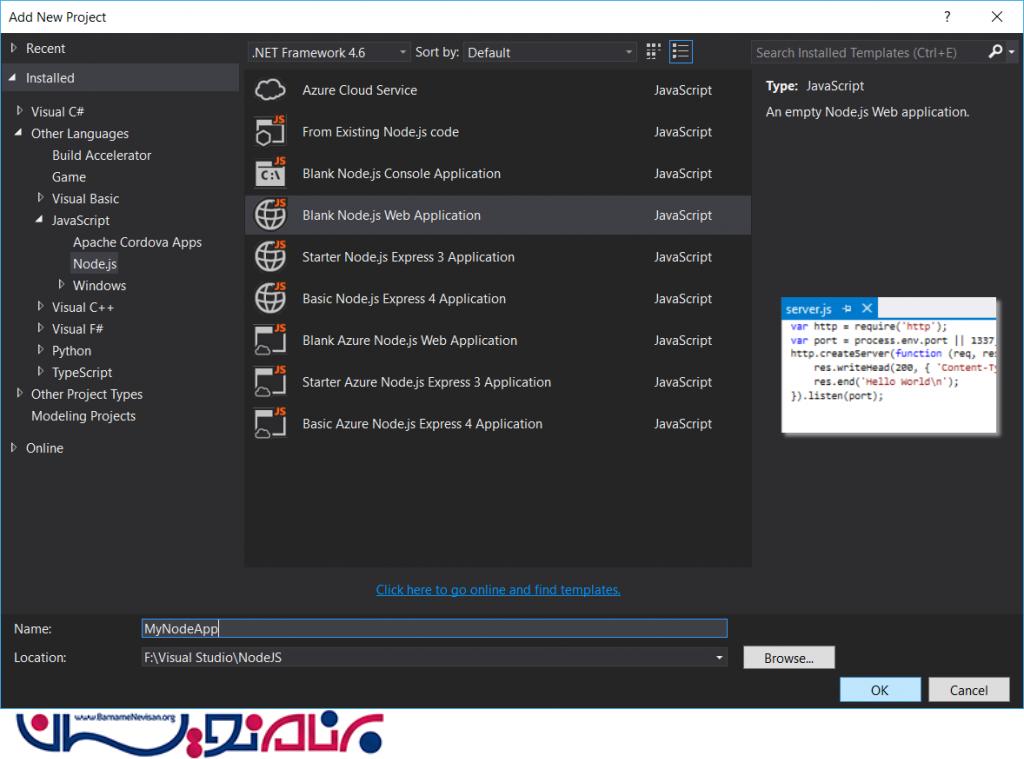Screen dimensions: 1024x759
Task: Click the Basic Azure Node.js Express 4 icon
Action: point(270,424)
